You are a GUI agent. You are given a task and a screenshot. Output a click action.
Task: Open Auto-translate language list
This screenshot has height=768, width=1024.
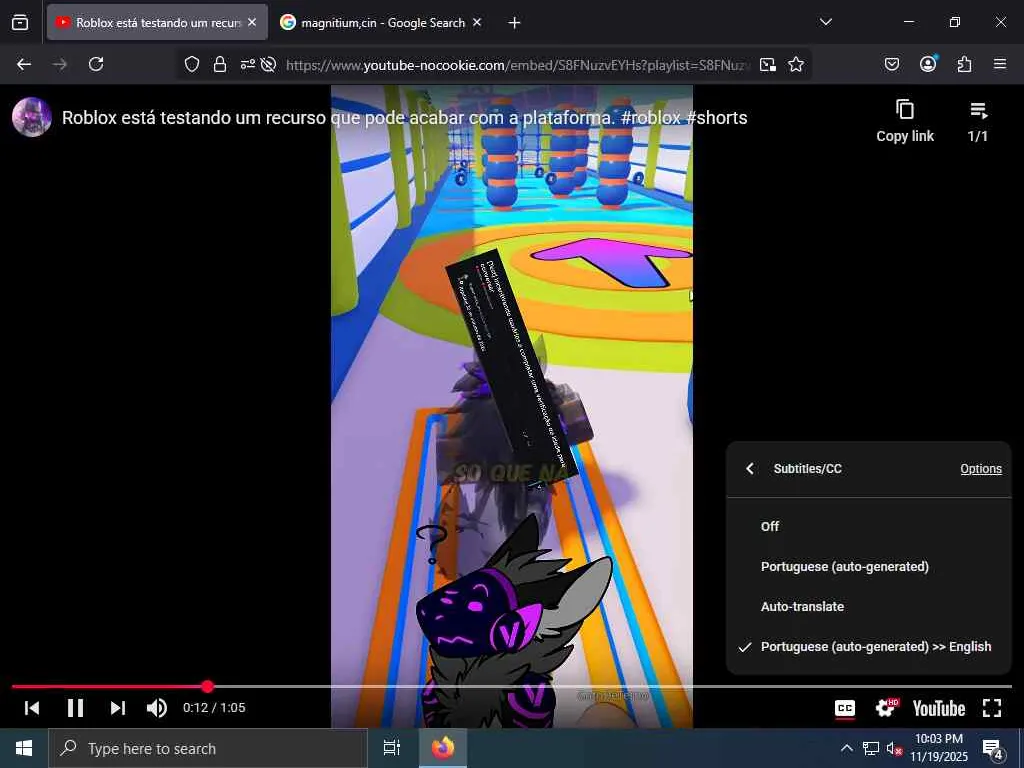tap(869, 607)
